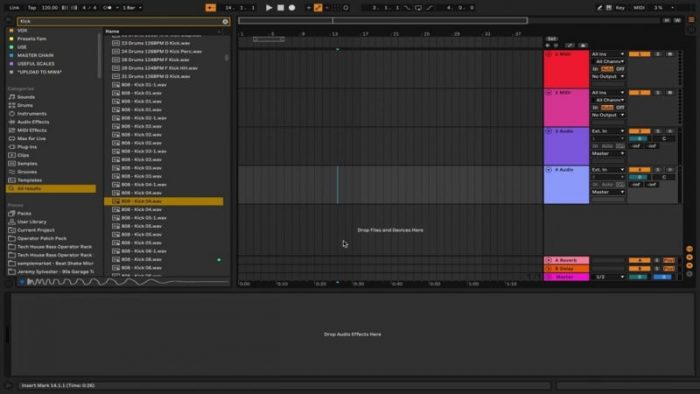Image resolution: width=700 pixels, height=394 pixels.
Task: Select All results in Categories
Action: [x=51, y=189]
